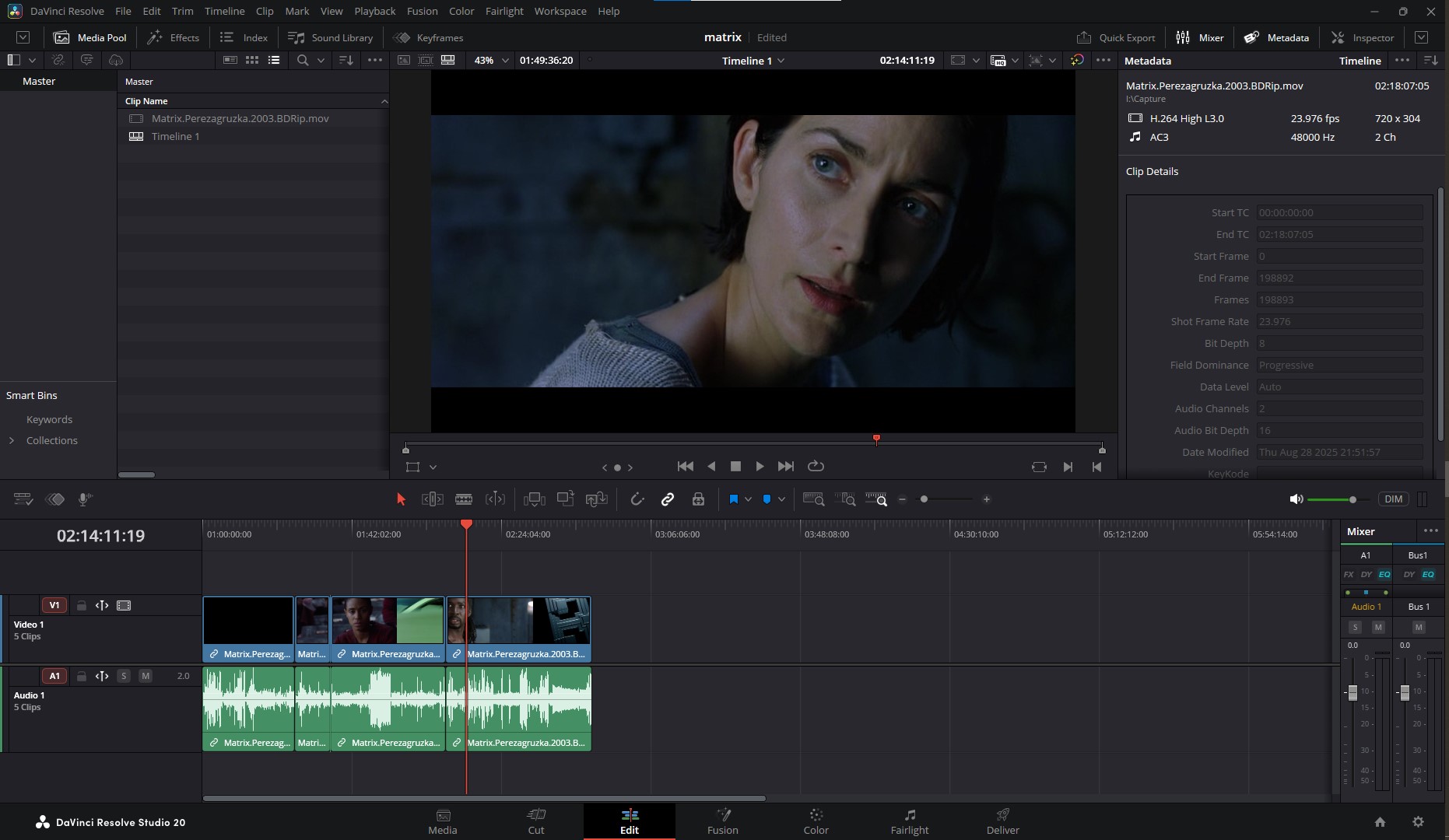This screenshot has height=840, width=1449.
Task: Add a blue marker at playhead
Action: 767,499
